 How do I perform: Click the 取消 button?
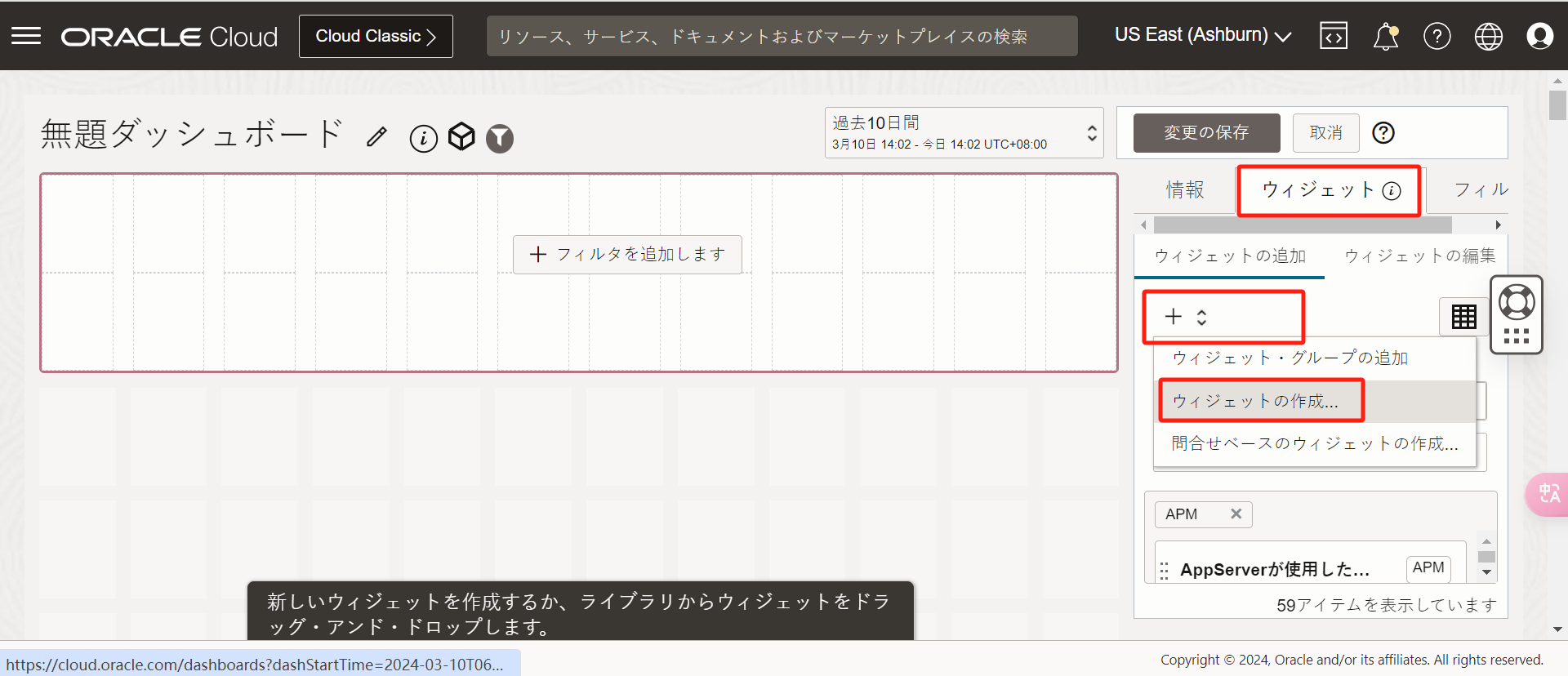point(1325,132)
